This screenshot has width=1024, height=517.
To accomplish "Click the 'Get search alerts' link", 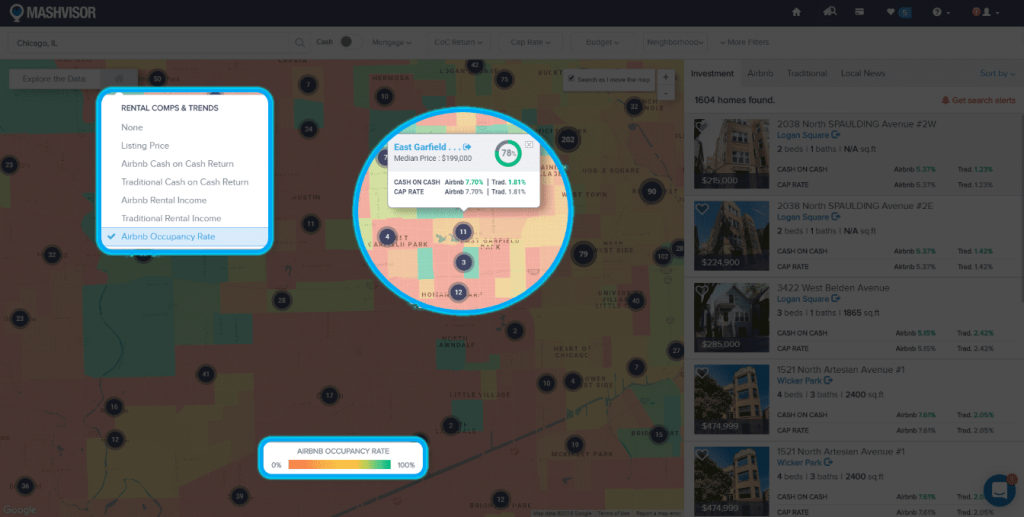I will pyautogui.click(x=978, y=101).
